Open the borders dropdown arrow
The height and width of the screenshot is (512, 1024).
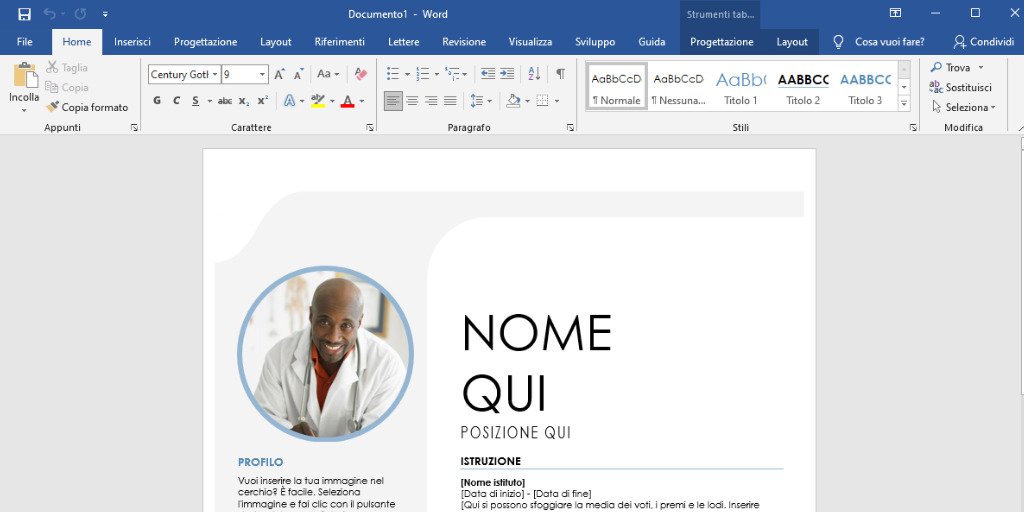point(557,101)
